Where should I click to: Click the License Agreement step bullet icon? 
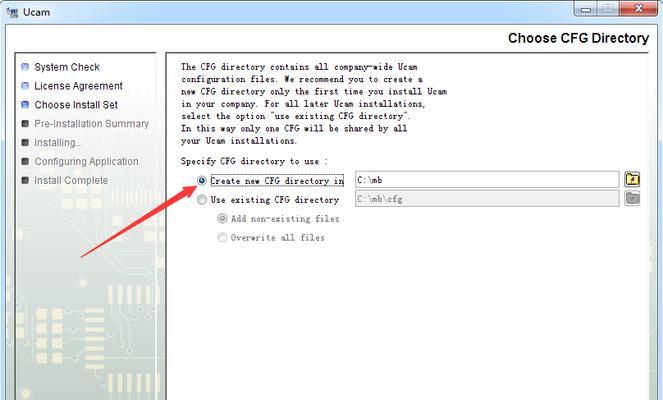pyautogui.click(x=25, y=86)
